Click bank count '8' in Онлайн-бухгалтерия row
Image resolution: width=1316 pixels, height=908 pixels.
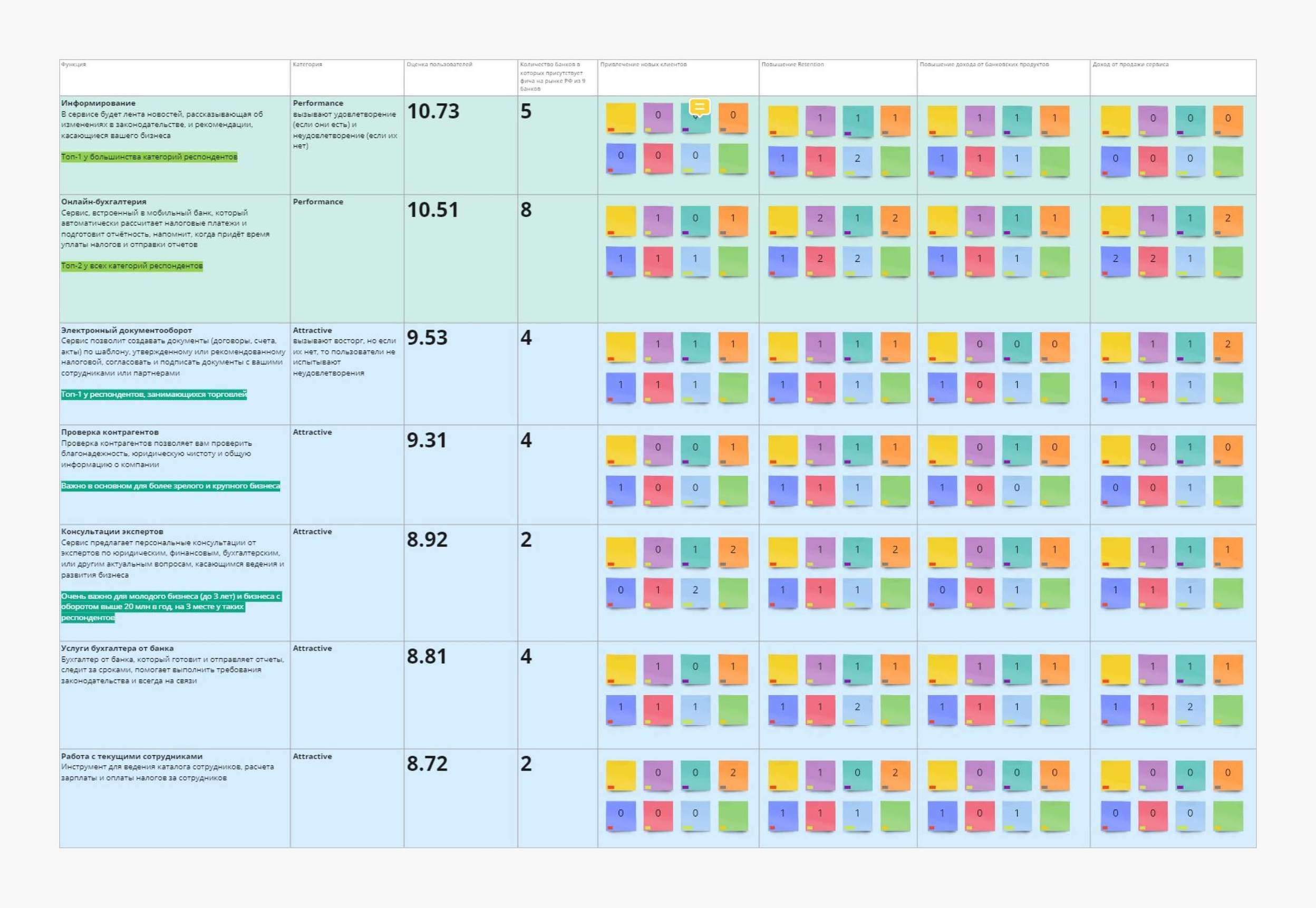point(526,209)
